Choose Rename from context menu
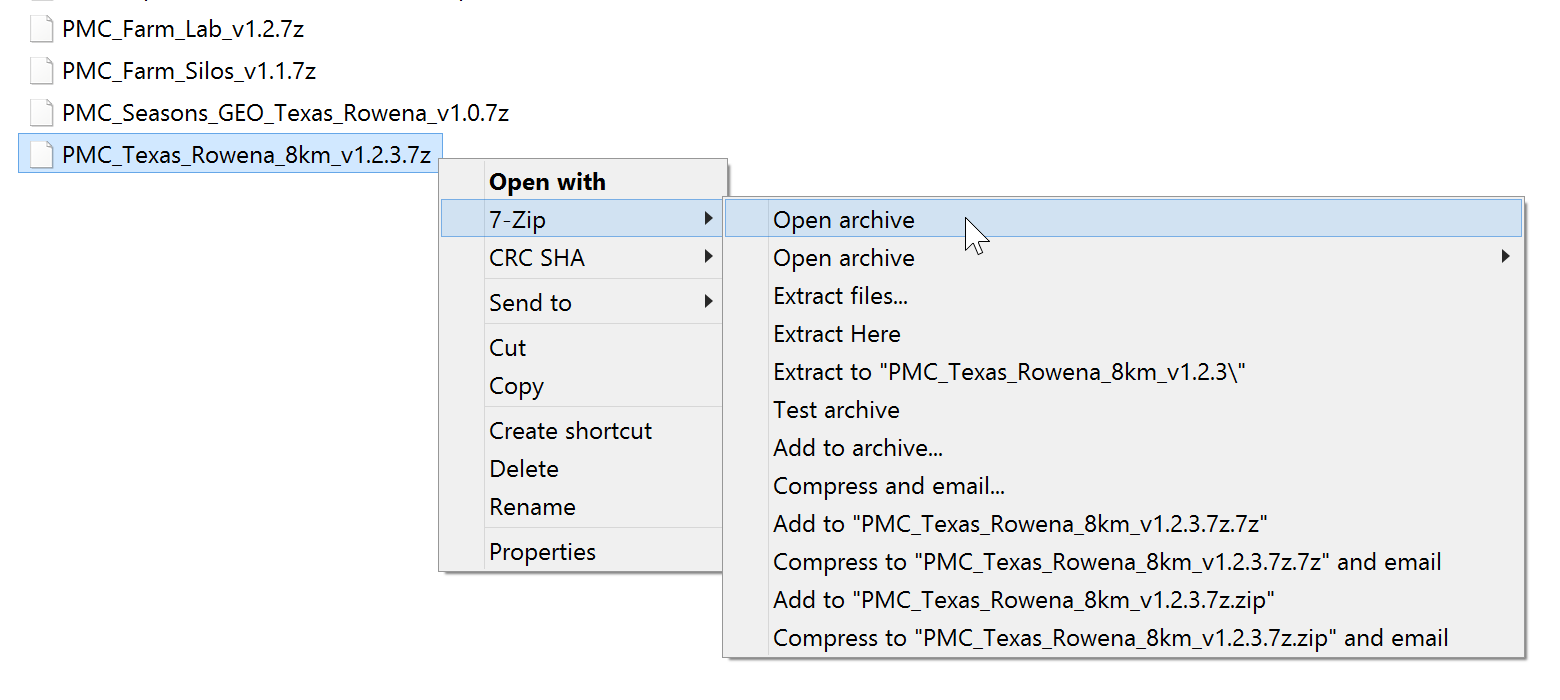This screenshot has width=1560, height=700. (581, 507)
